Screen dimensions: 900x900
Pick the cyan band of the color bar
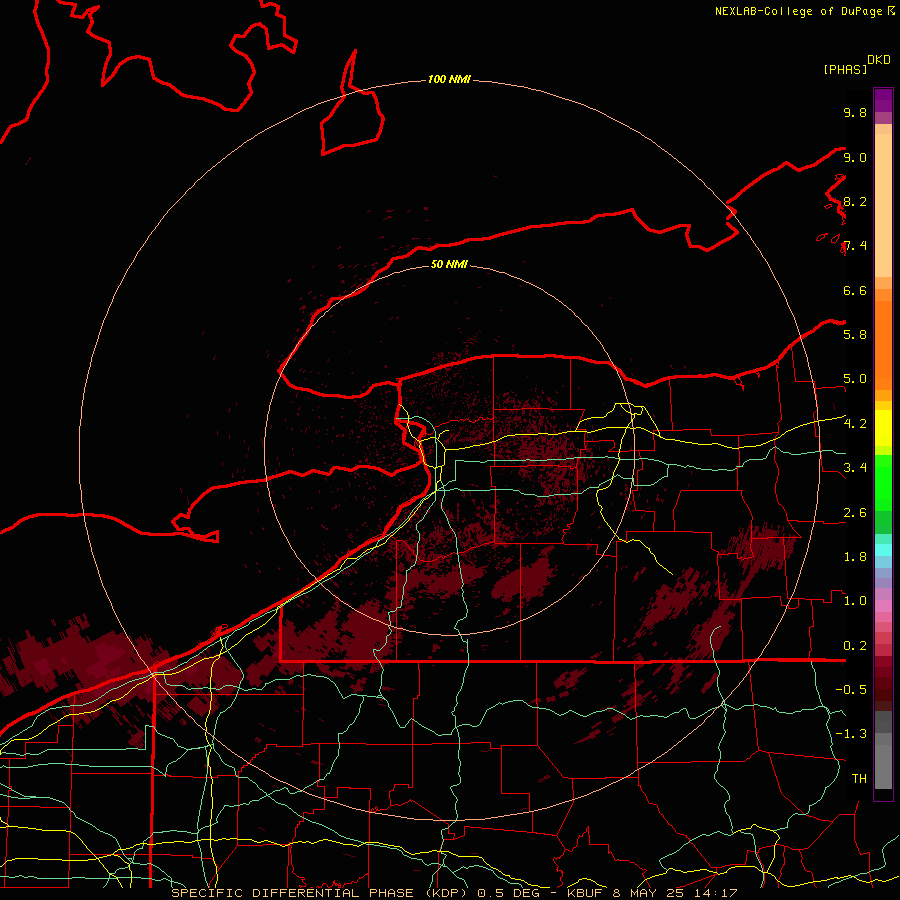(883, 549)
